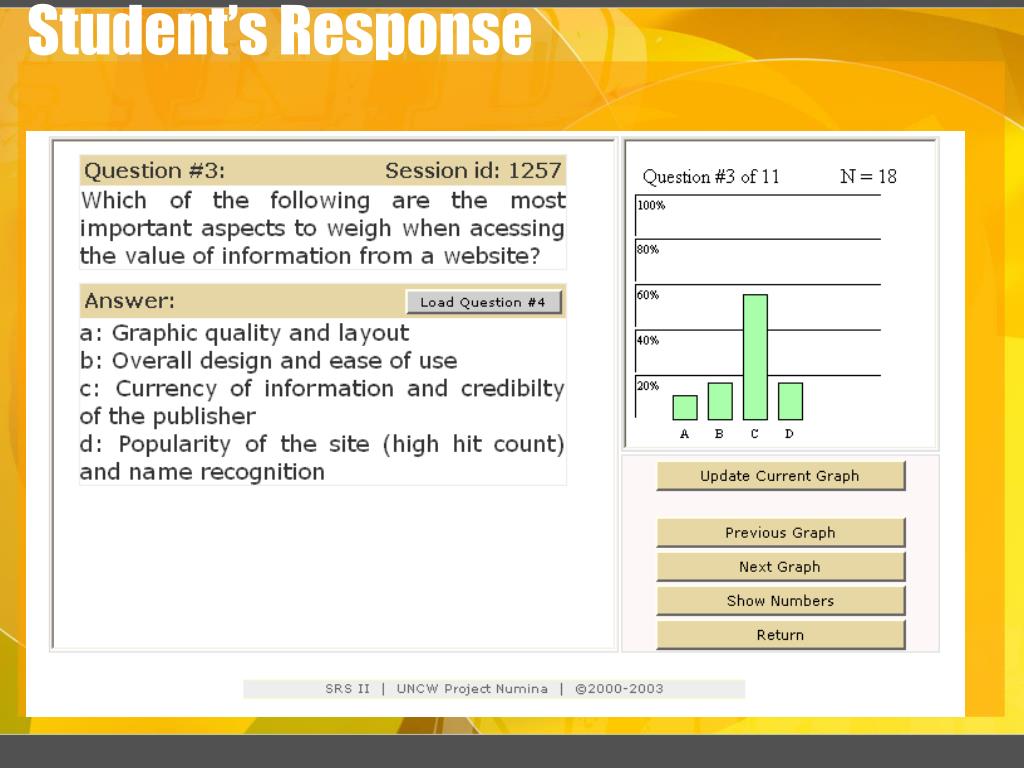
Task: Click the 100% axis label
Action: pos(651,205)
